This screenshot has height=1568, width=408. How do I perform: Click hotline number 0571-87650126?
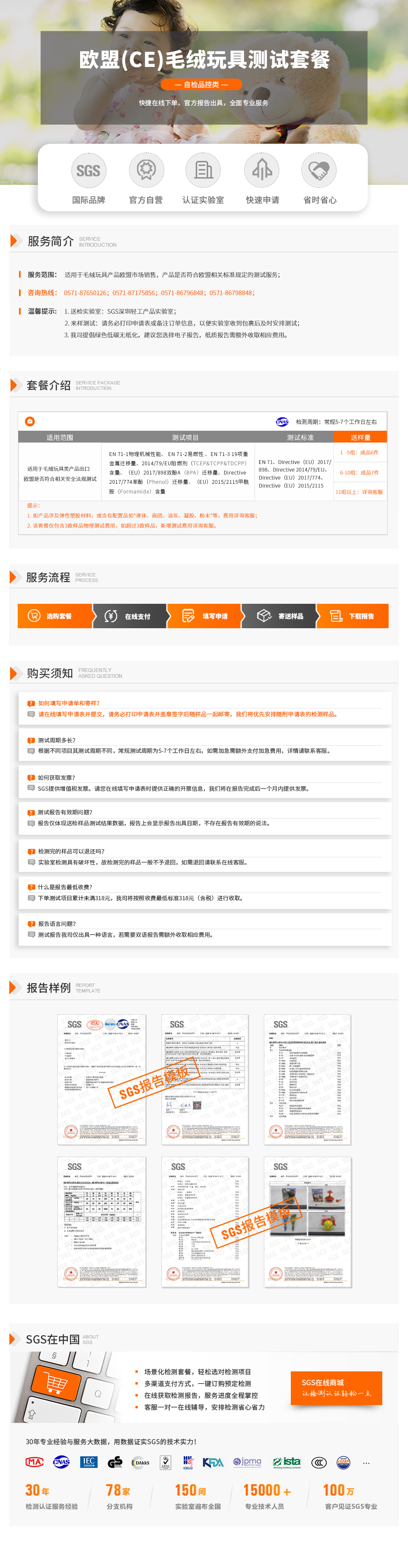(x=86, y=293)
